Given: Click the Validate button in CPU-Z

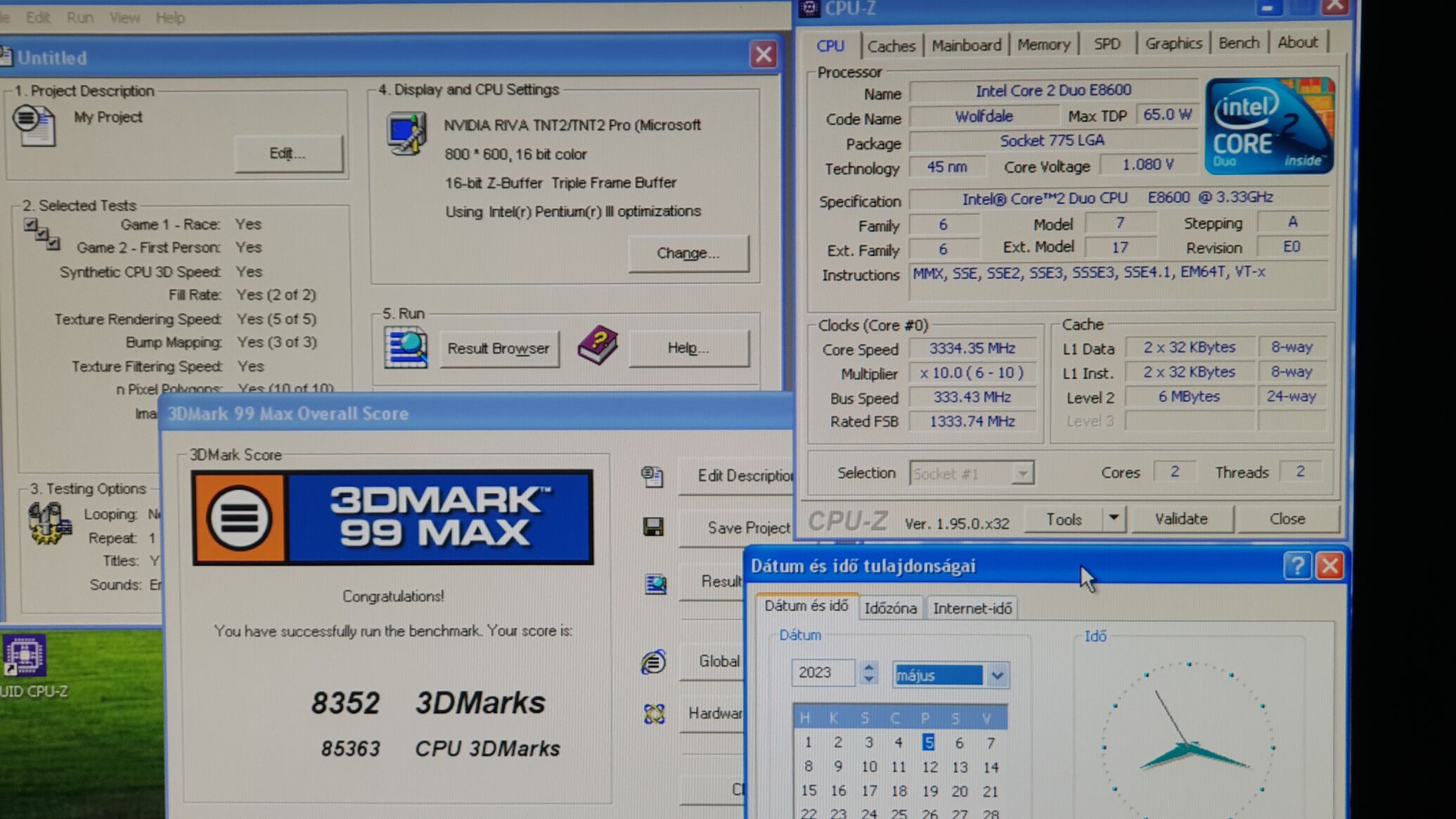Looking at the screenshot, I should [x=1180, y=519].
